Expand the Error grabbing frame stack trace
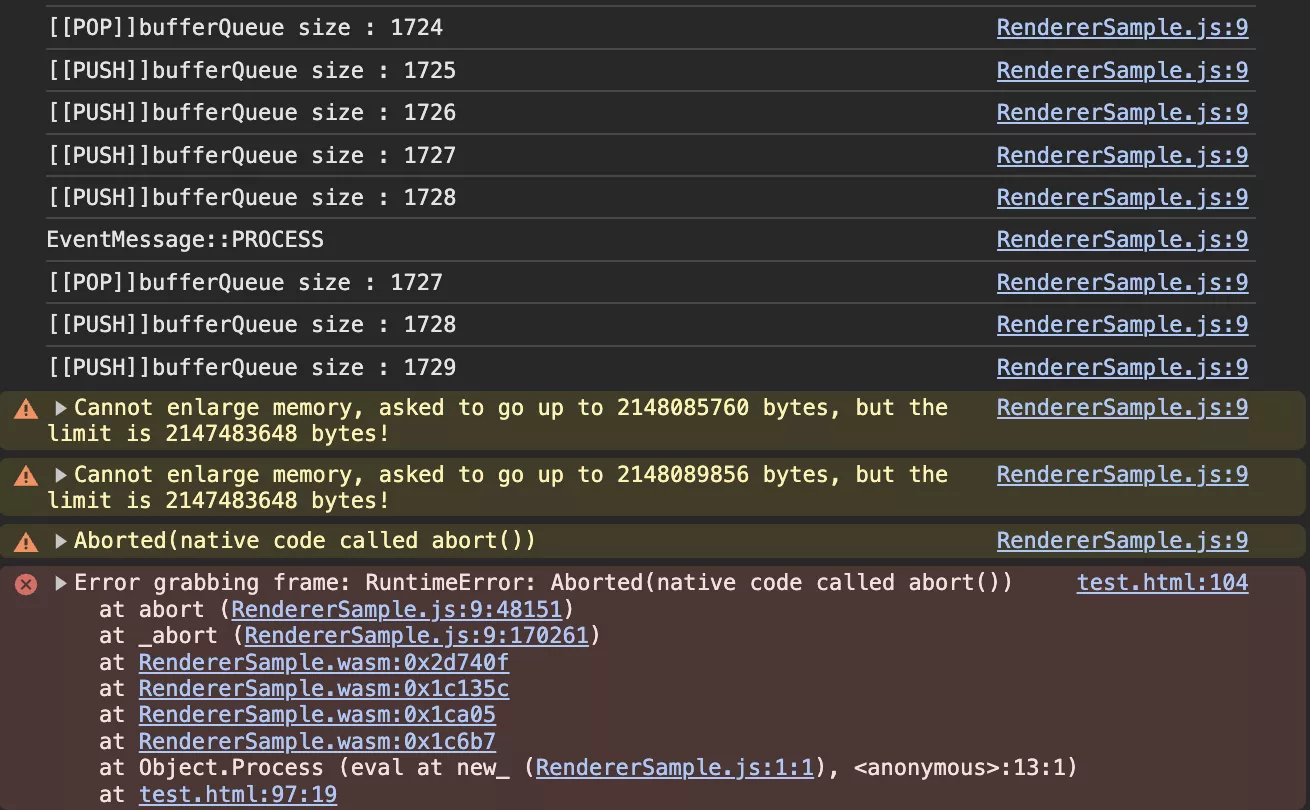This screenshot has height=810, width=1310. click(61, 583)
